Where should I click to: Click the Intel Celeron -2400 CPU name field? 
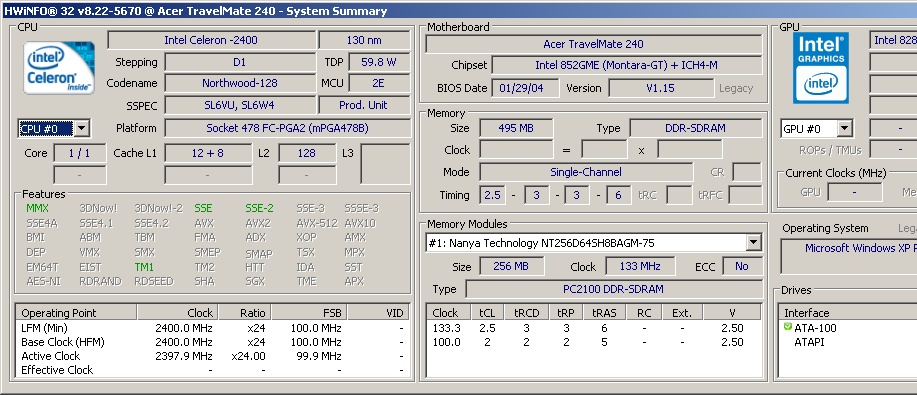[211, 40]
